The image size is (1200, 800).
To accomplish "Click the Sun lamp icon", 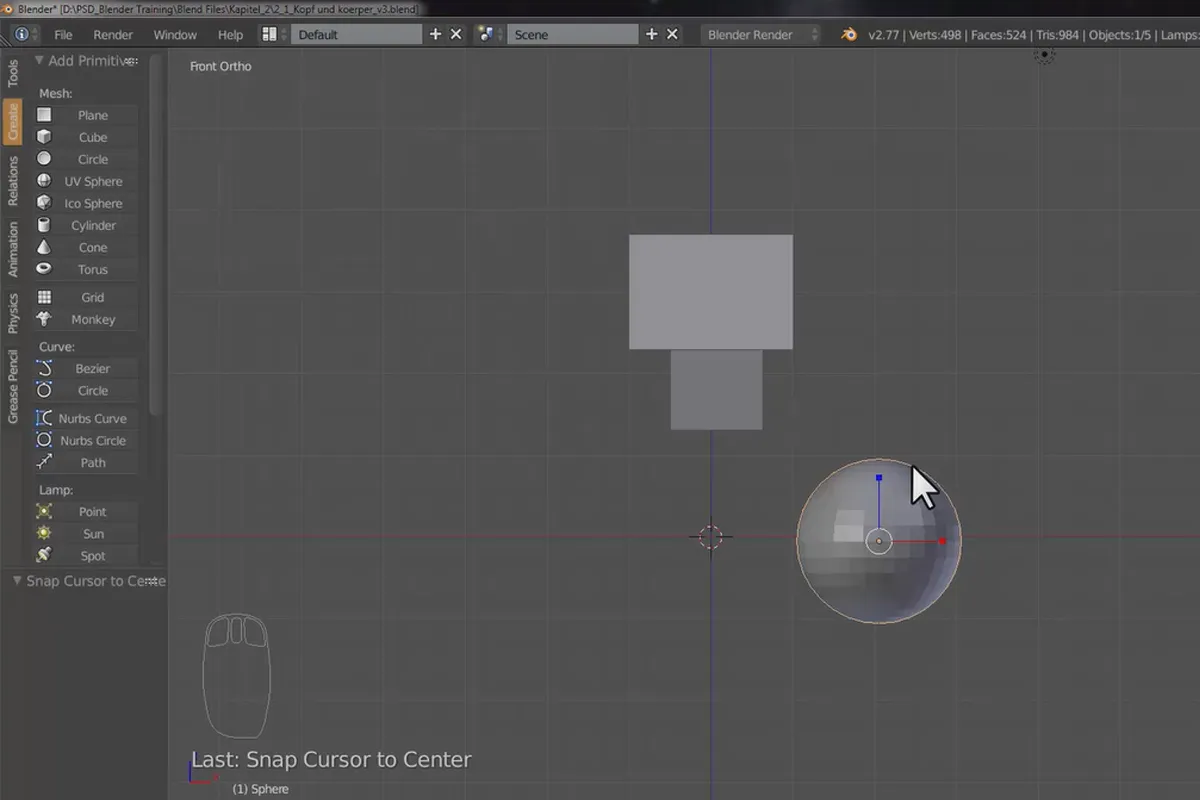I will point(44,533).
